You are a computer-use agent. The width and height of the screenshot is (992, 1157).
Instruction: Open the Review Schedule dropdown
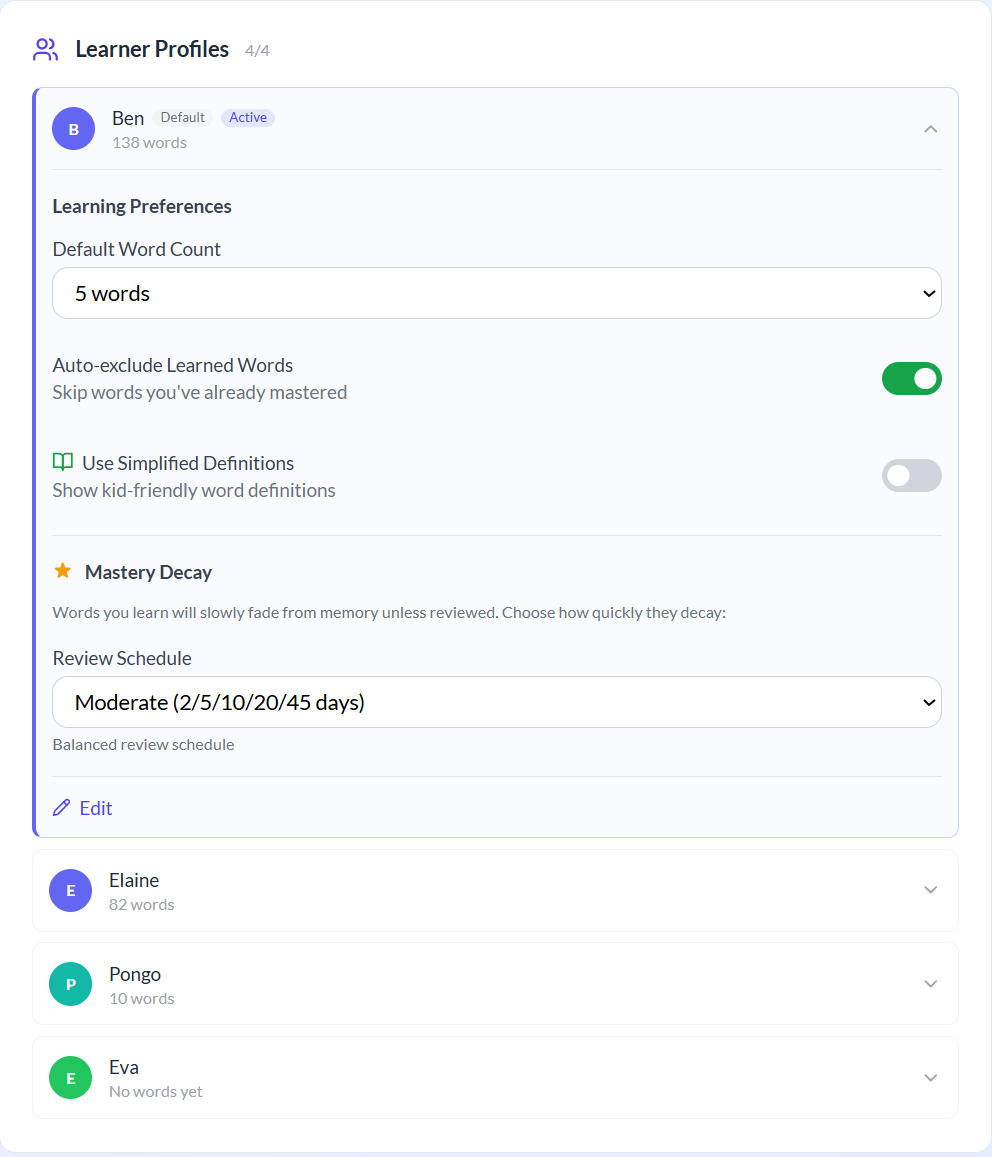click(496, 702)
